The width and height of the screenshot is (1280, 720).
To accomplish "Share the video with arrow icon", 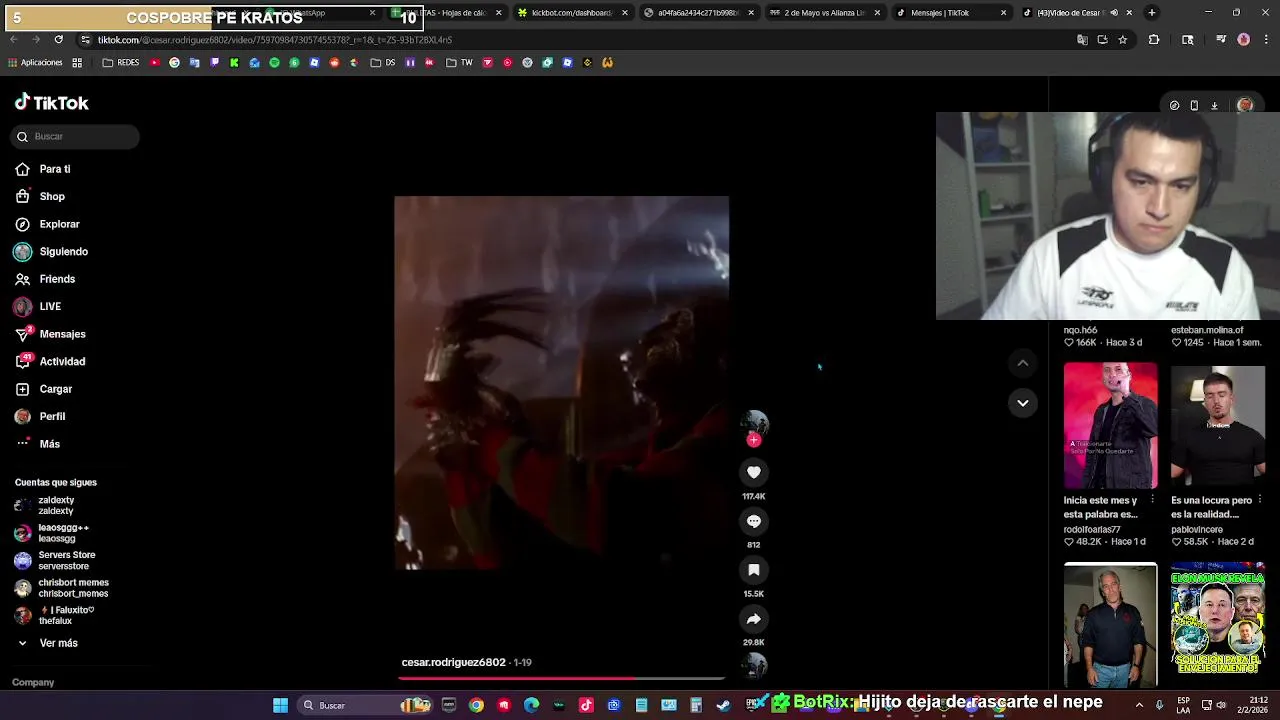I will coord(754,619).
